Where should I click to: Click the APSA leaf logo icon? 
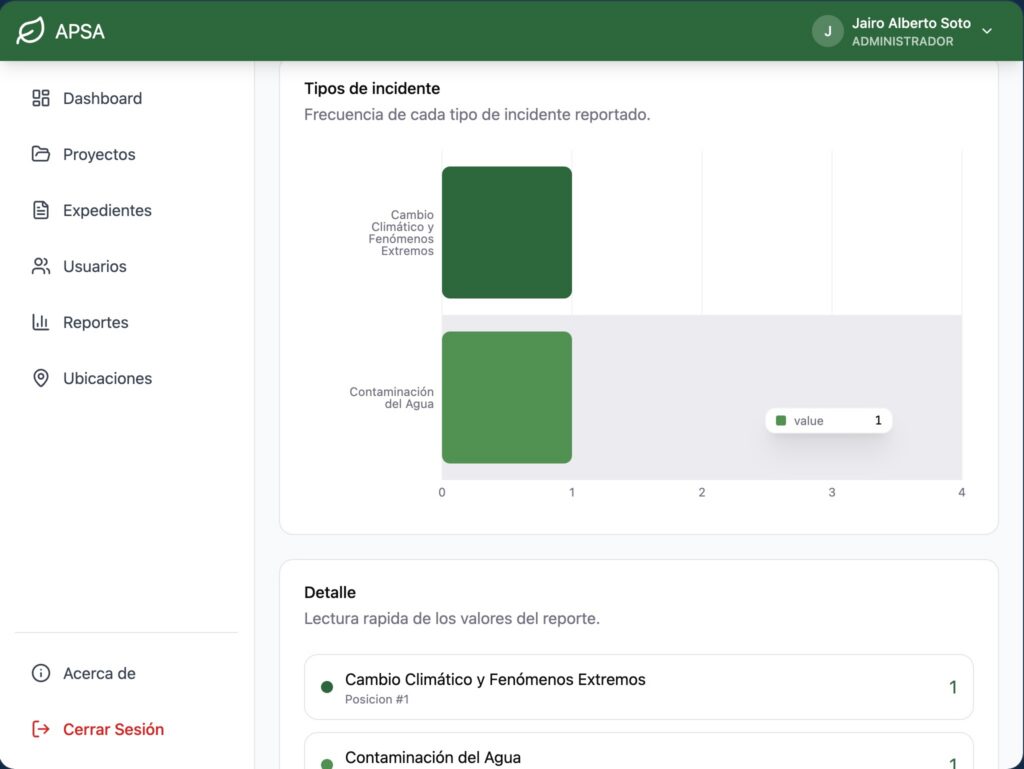31,31
